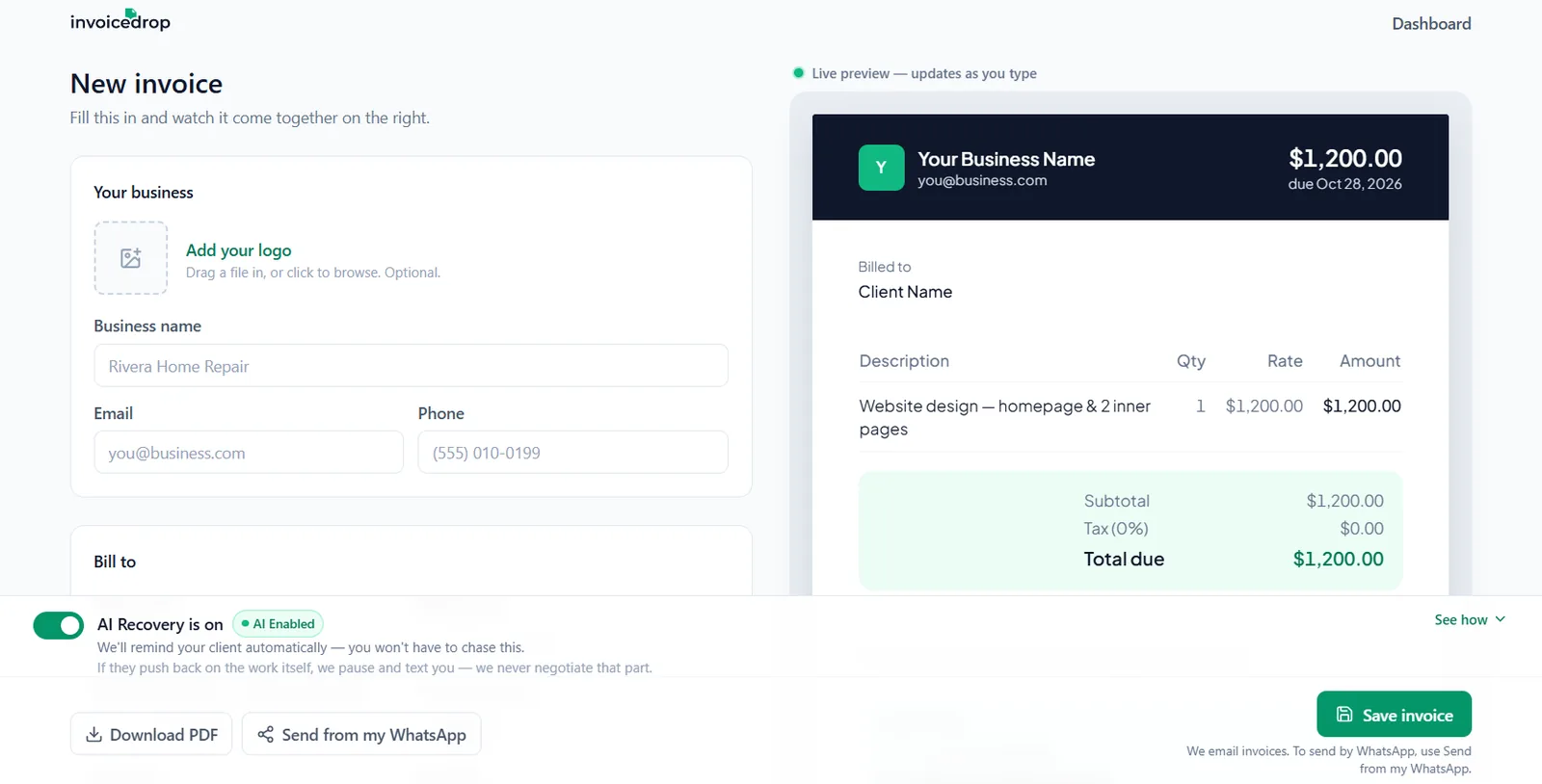Screen dimensions: 1542x784
Task: Download the invoice as PDF
Action: click(x=151, y=735)
